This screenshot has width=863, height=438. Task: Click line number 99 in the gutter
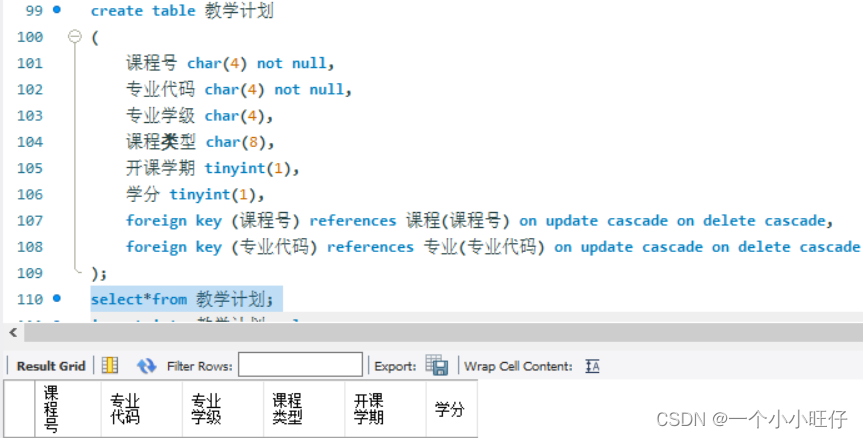click(x=34, y=10)
